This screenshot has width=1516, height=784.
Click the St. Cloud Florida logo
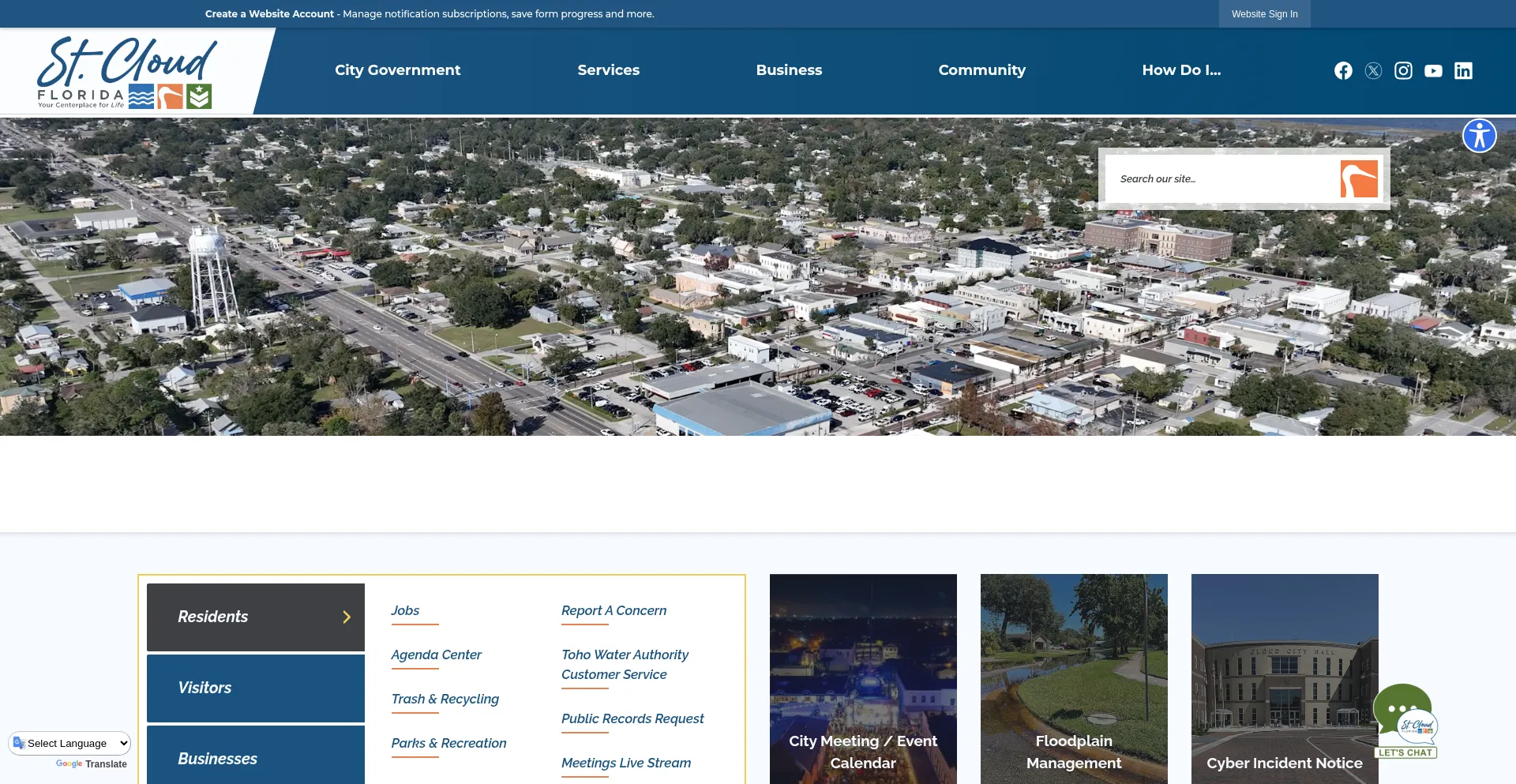[x=126, y=71]
